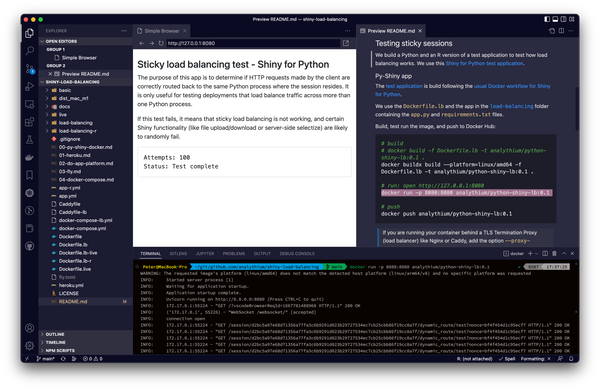Open the GitHub view in the activity bar
600x390 pixels.
[x=29, y=246]
